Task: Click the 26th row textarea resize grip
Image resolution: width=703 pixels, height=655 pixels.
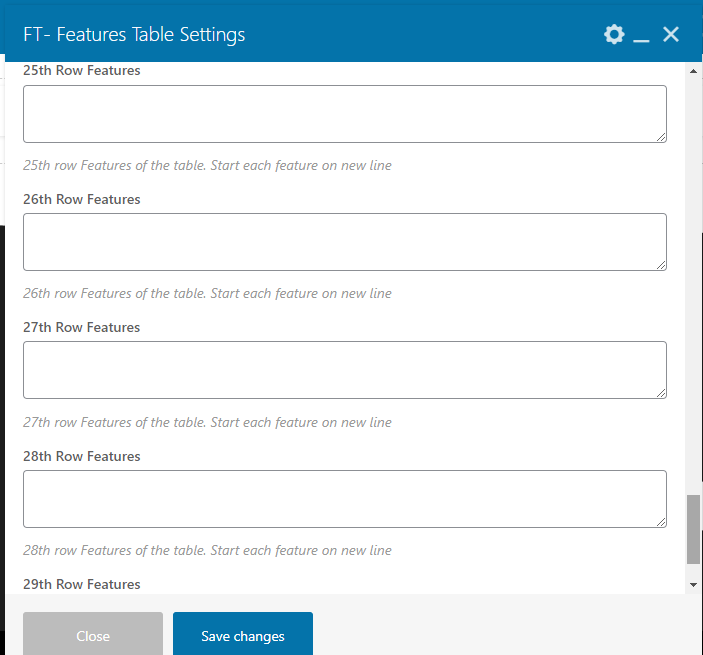Action: (x=661, y=265)
